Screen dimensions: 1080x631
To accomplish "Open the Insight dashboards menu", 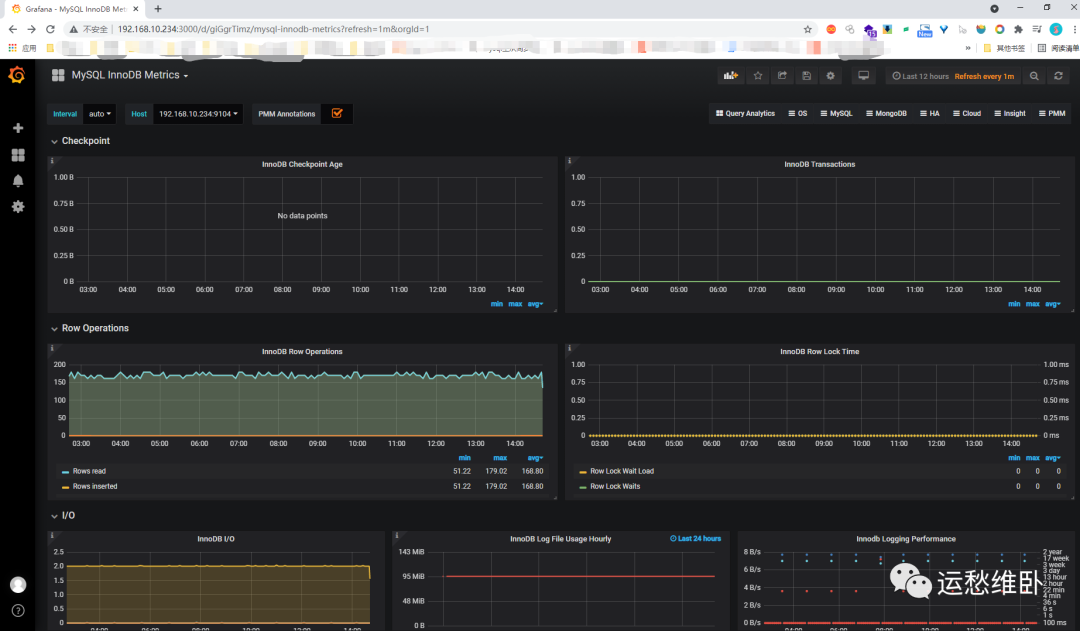I will coord(1010,114).
